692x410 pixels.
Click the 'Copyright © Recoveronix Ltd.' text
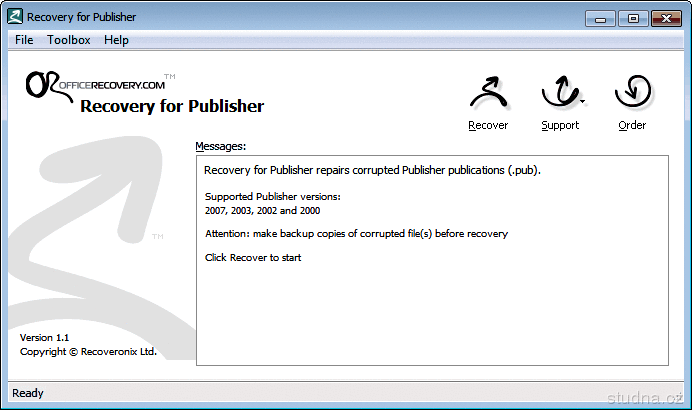point(88,352)
